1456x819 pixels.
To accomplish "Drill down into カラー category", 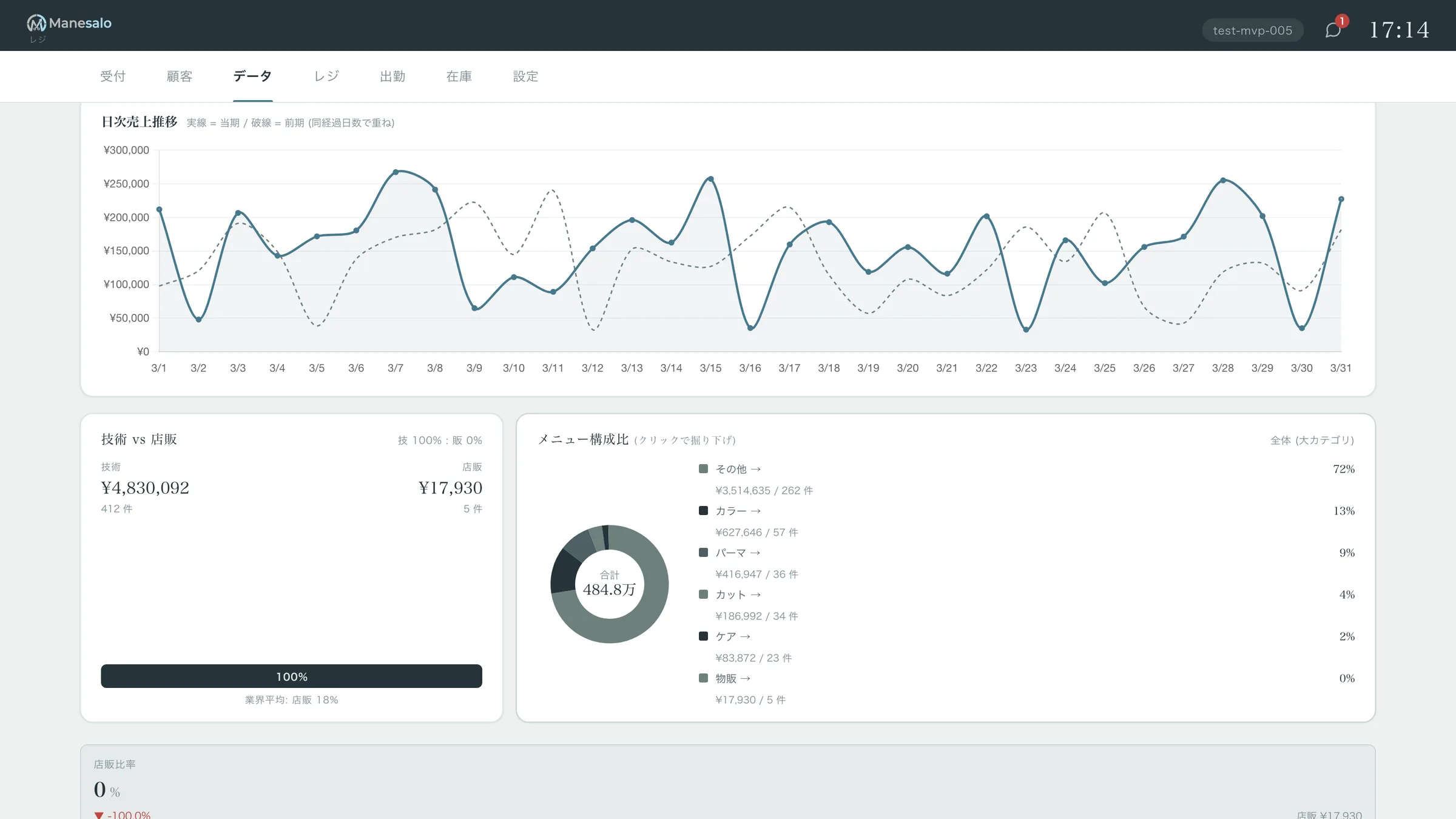I will 738,511.
